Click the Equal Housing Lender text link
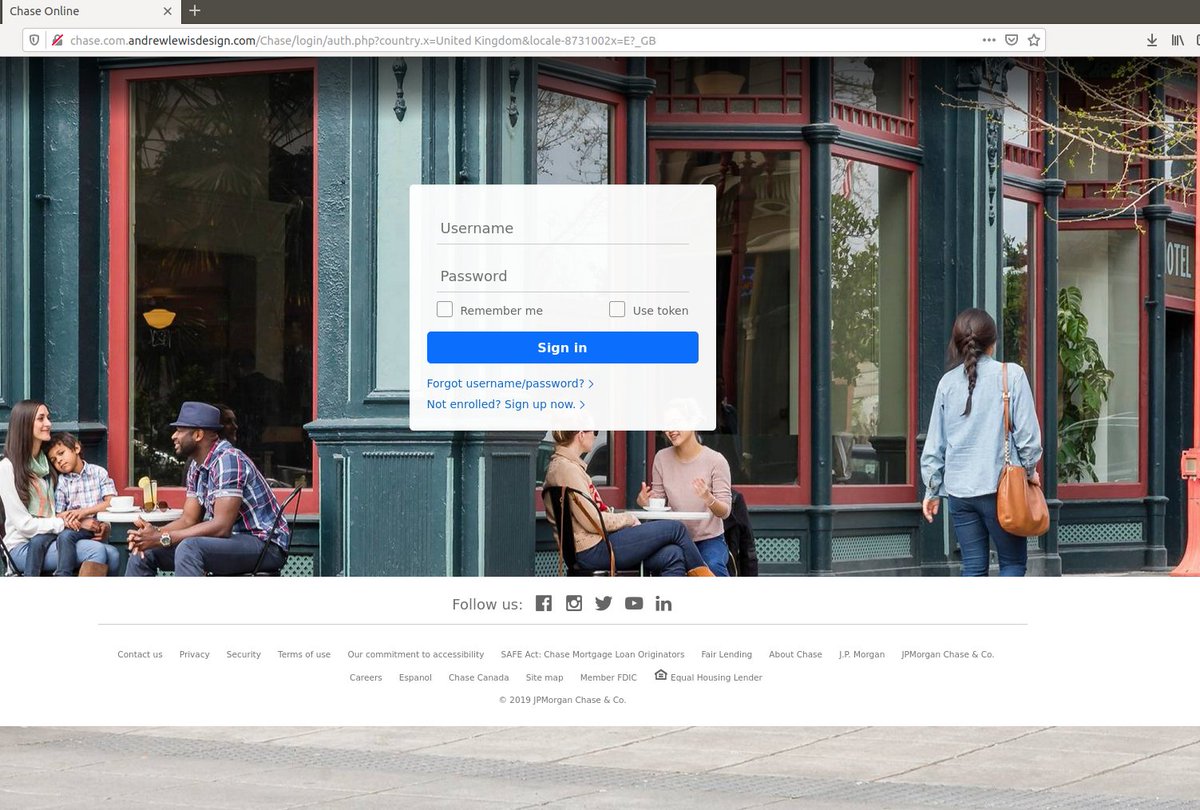The height and width of the screenshot is (810, 1200). pos(716,678)
